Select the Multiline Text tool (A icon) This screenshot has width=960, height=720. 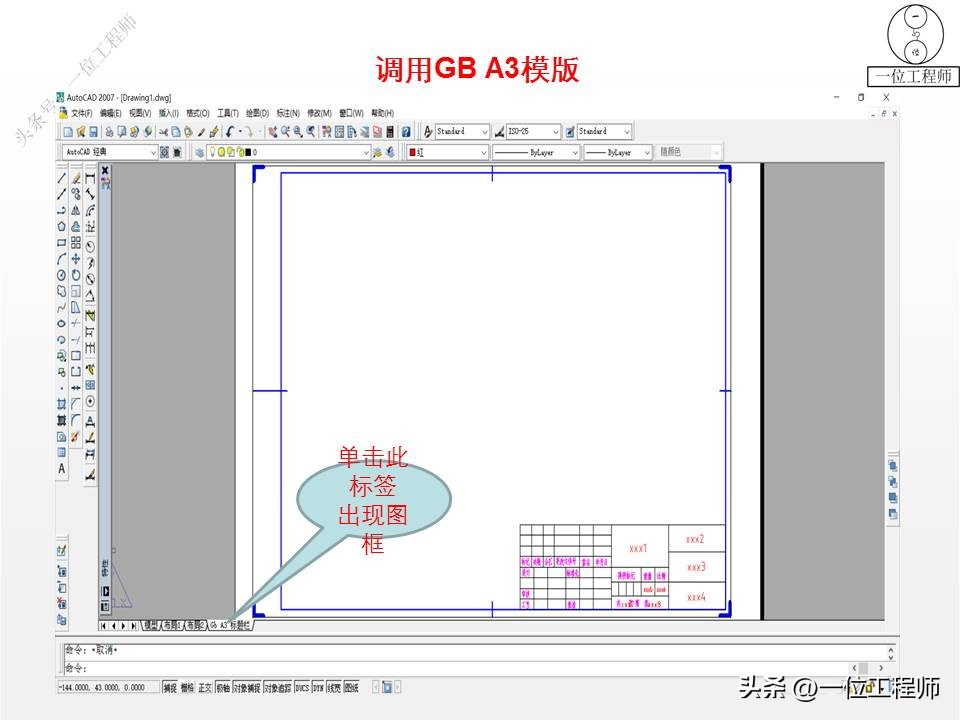click(58, 466)
